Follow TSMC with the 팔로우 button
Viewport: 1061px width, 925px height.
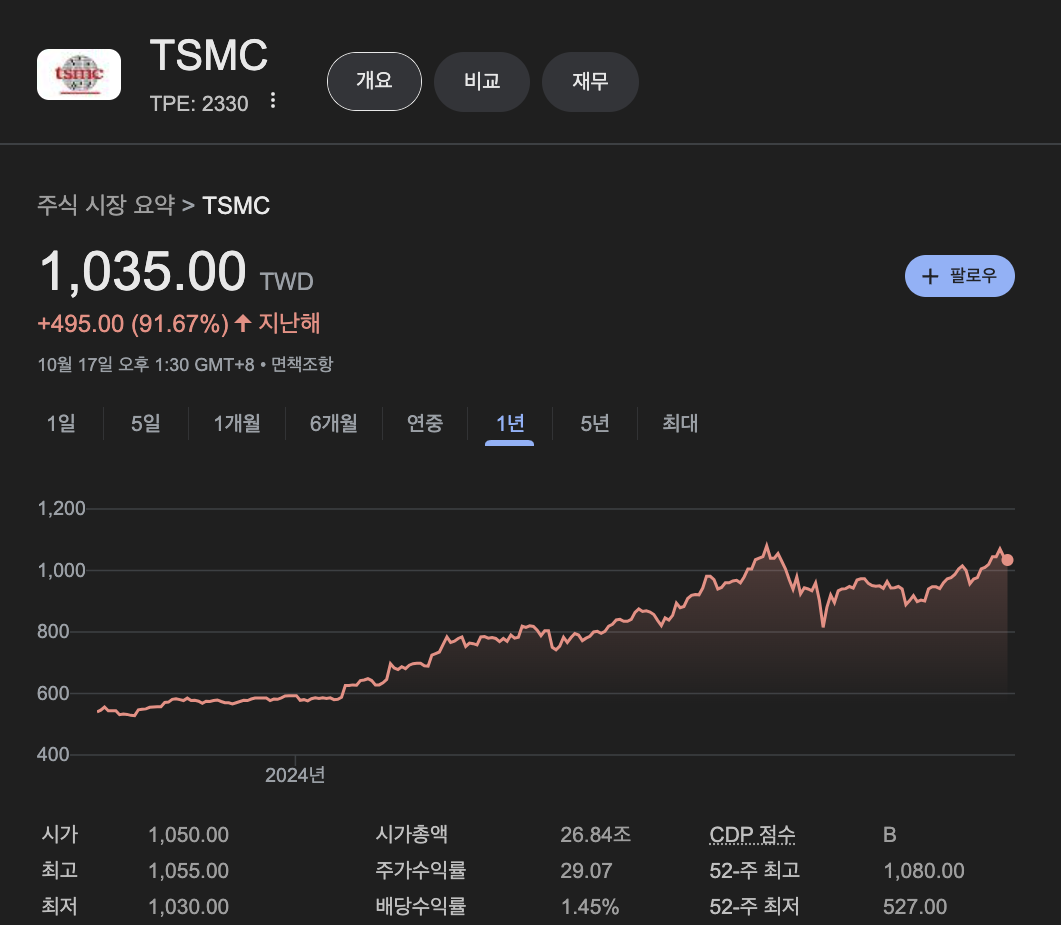tap(960, 275)
